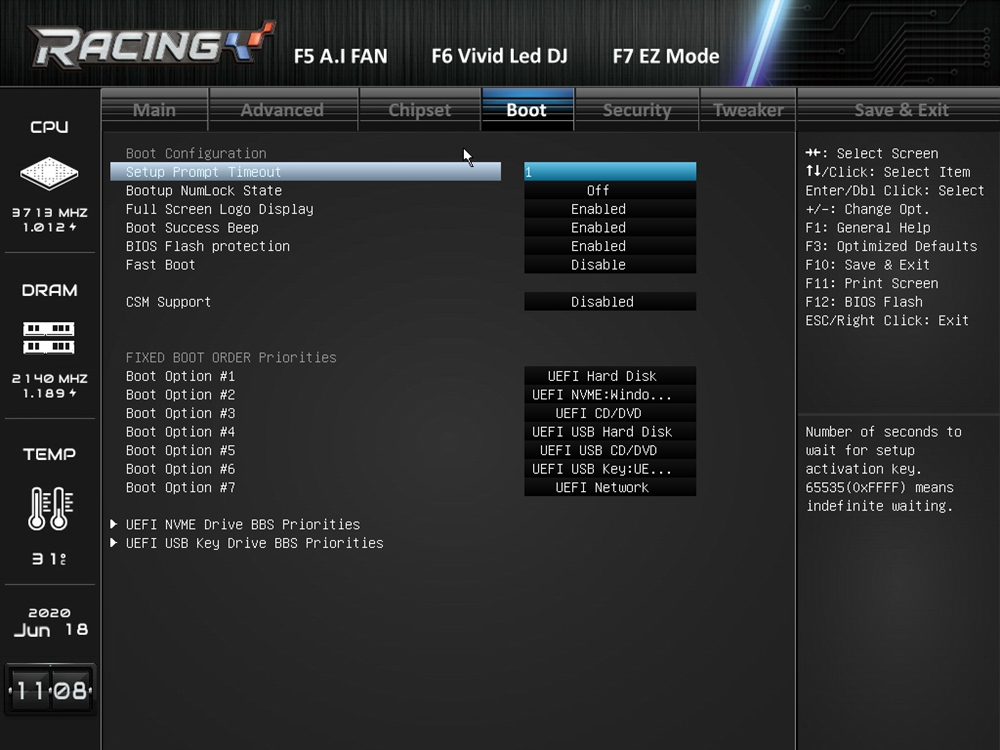Click the F10: Save & Exit help line
Image resolution: width=1000 pixels, height=750 pixels.
pos(867,264)
